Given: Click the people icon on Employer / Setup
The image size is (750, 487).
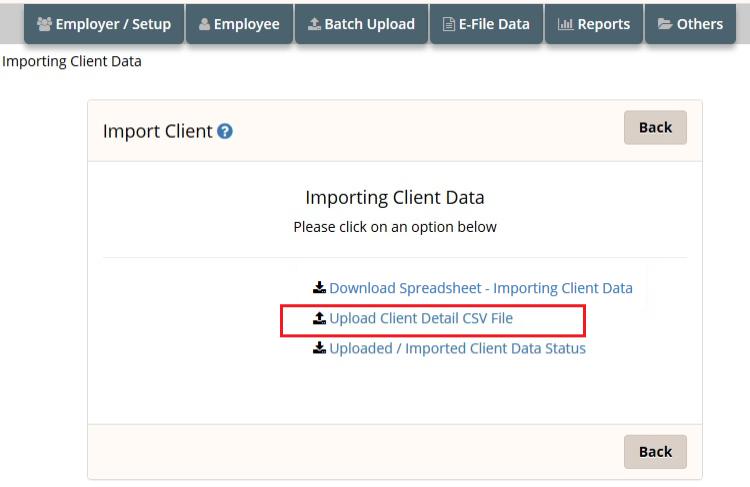Looking at the screenshot, I should (x=44, y=24).
